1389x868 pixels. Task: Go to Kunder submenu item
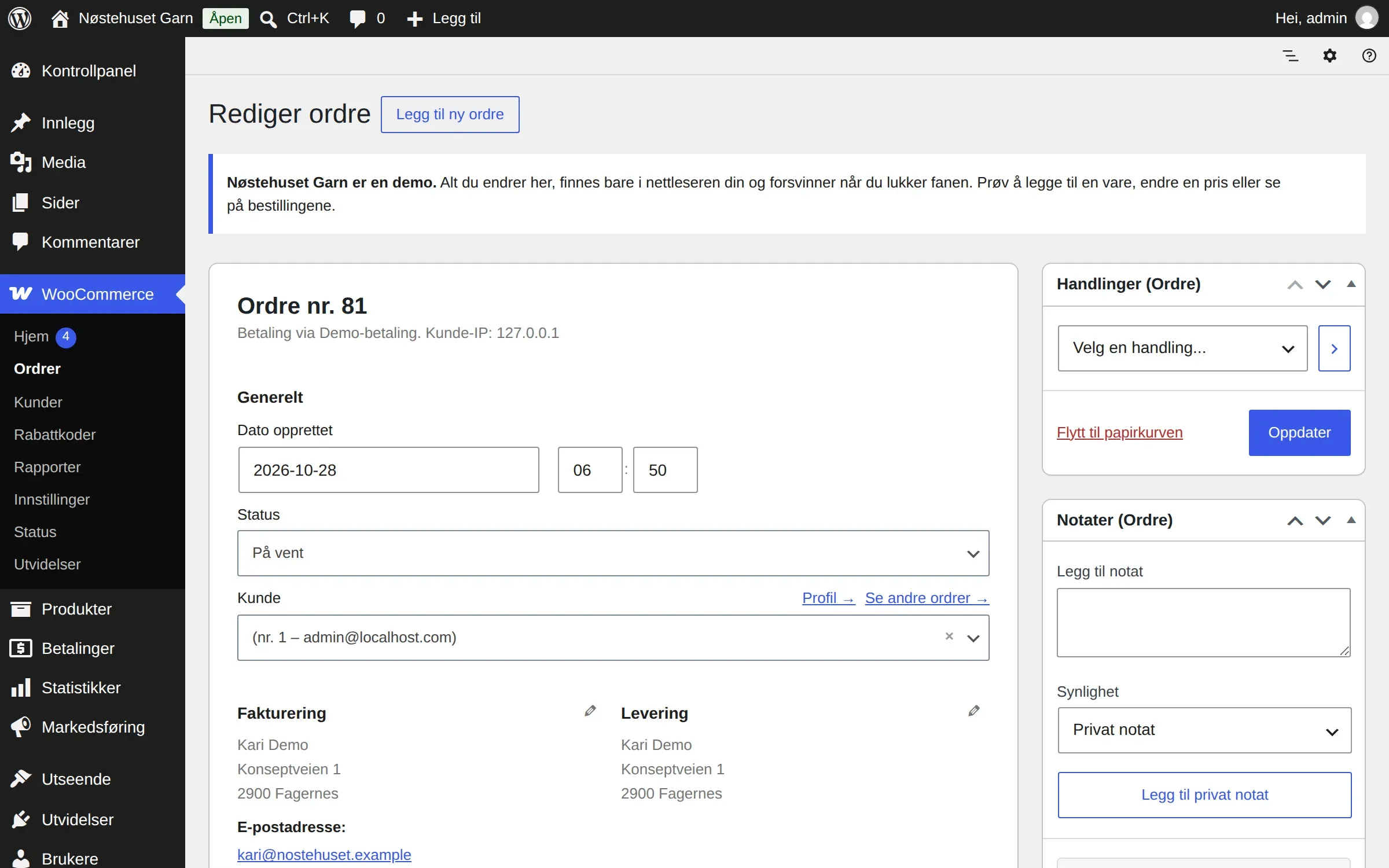pyautogui.click(x=38, y=402)
